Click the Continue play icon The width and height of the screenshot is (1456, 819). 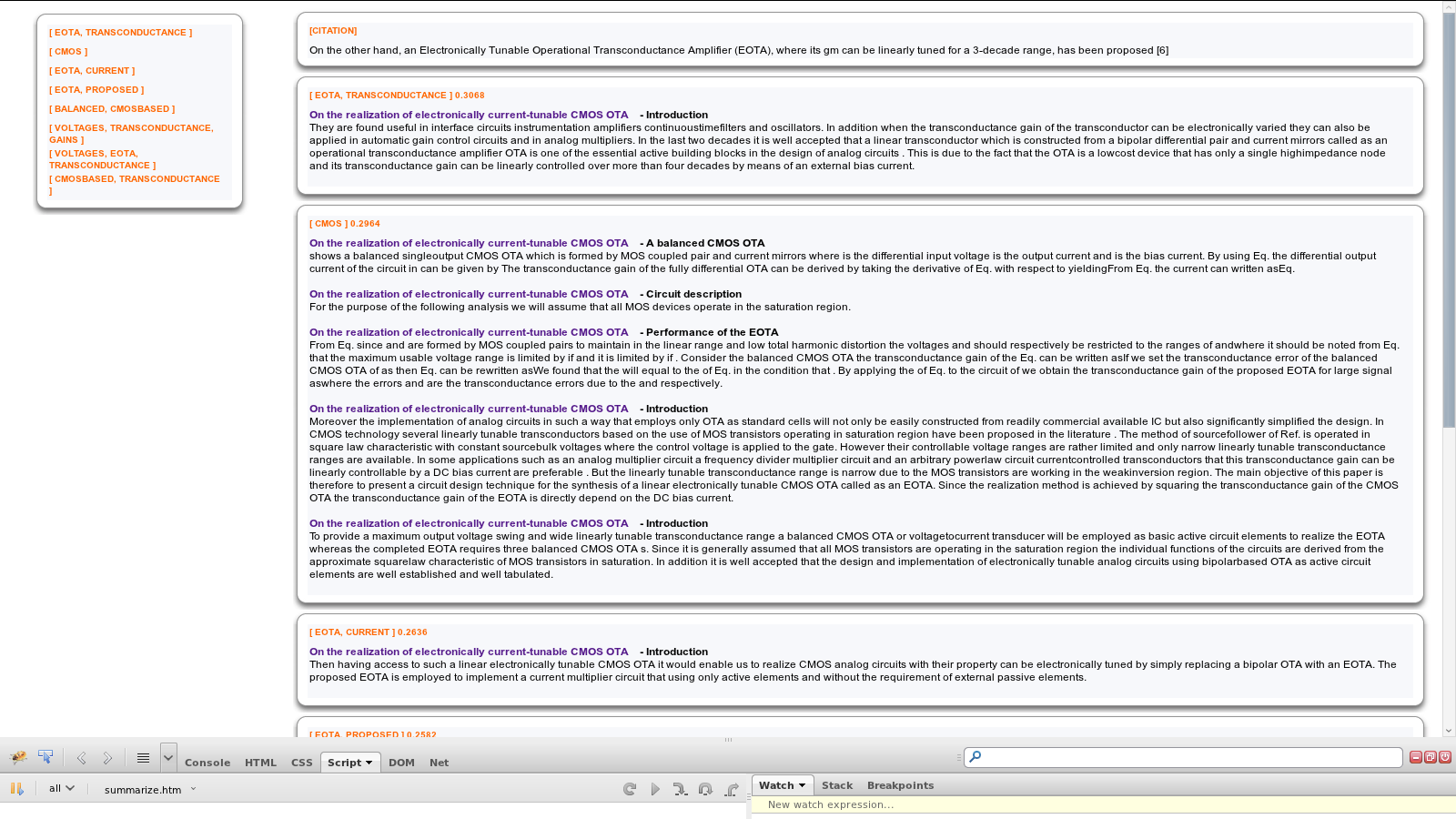coord(655,789)
